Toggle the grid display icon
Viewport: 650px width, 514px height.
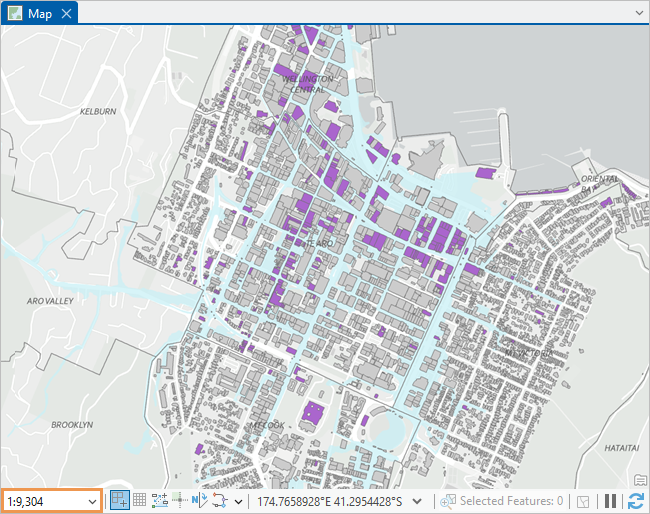[139, 500]
